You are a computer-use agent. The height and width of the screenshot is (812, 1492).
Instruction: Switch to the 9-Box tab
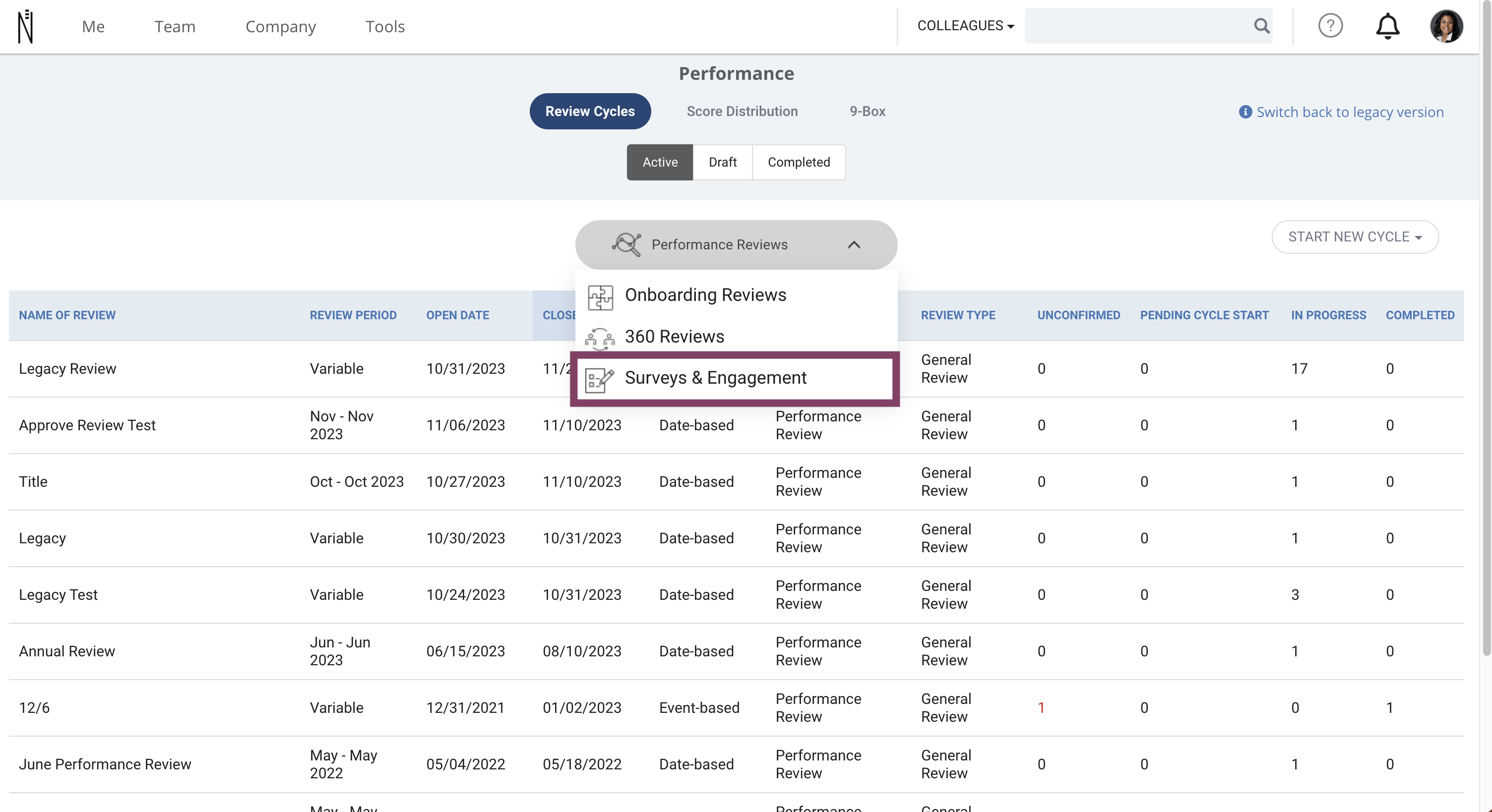coord(868,111)
